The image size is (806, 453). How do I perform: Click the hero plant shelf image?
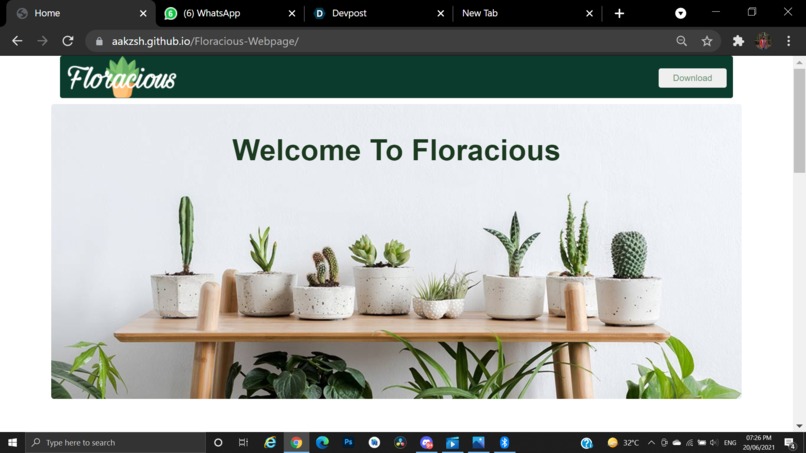396,251
